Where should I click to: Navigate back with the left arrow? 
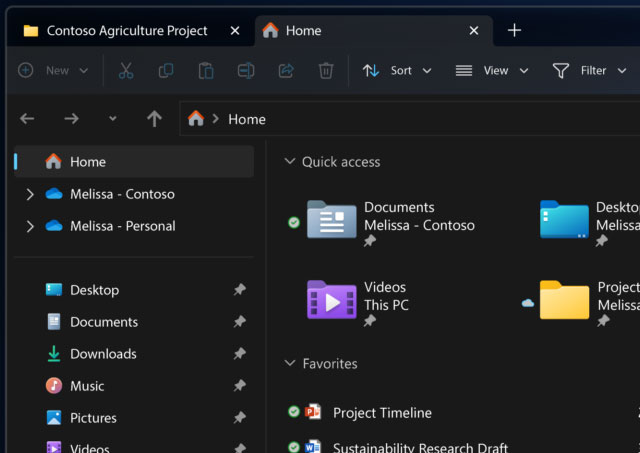point(27,119)
